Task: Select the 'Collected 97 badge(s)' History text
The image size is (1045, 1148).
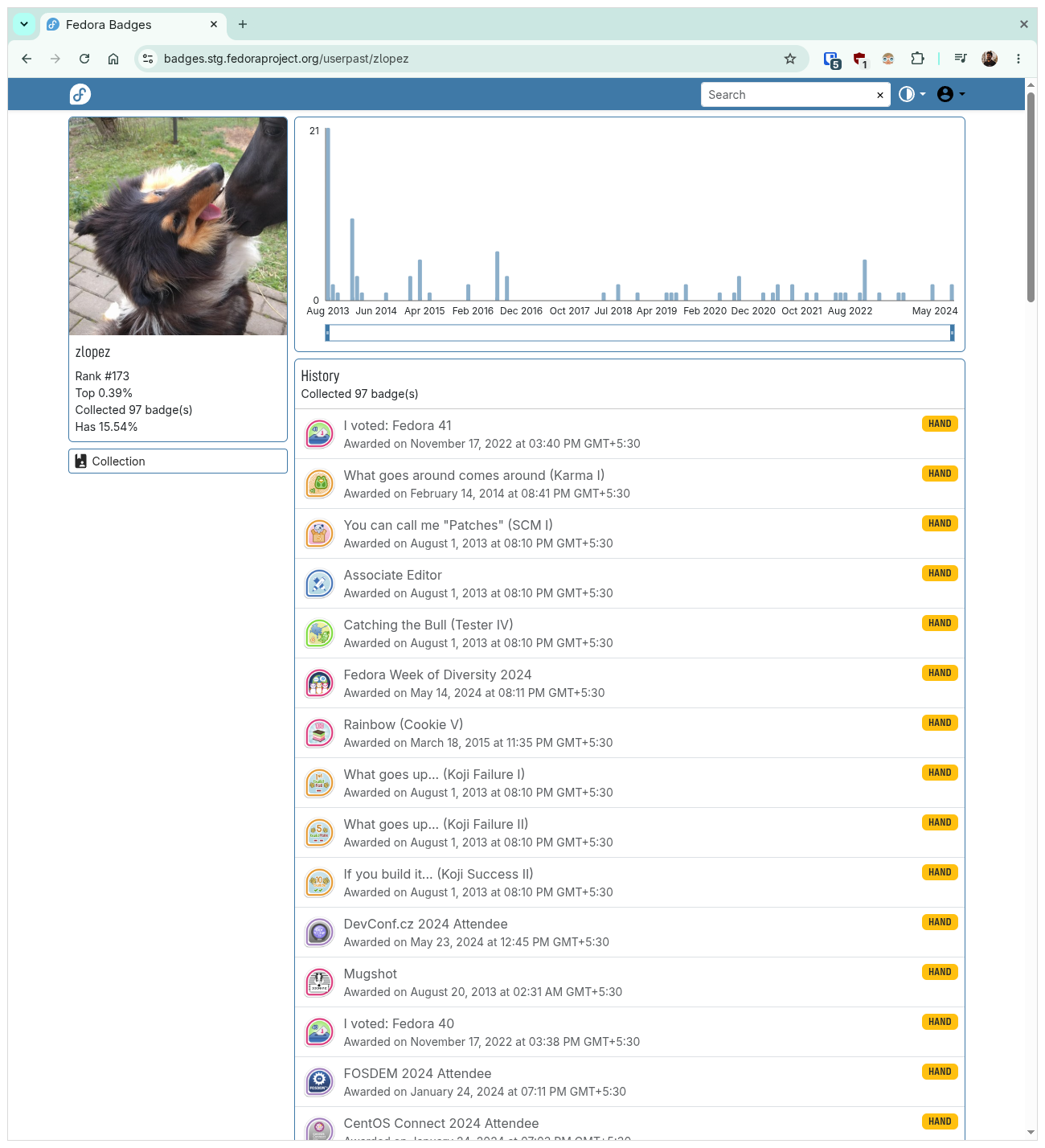Action: [359, 394]
